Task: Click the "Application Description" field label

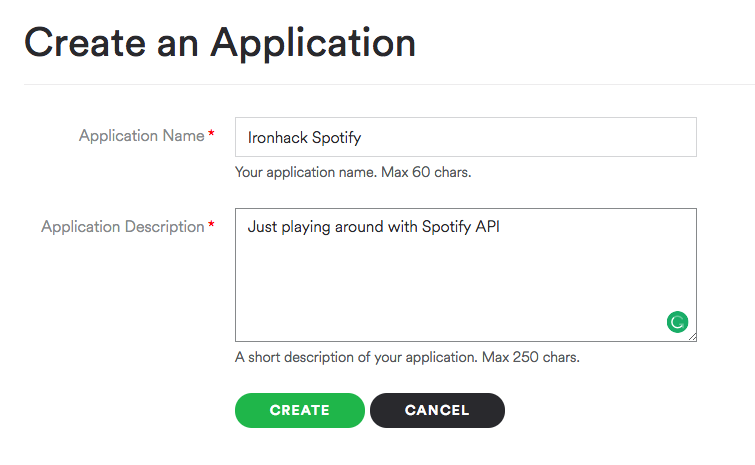Action: (122, 227)
